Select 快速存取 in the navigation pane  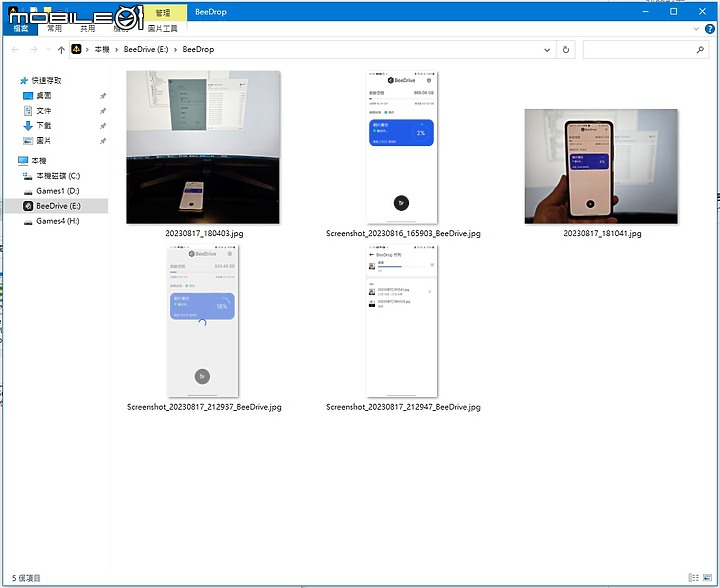[46, 81]
